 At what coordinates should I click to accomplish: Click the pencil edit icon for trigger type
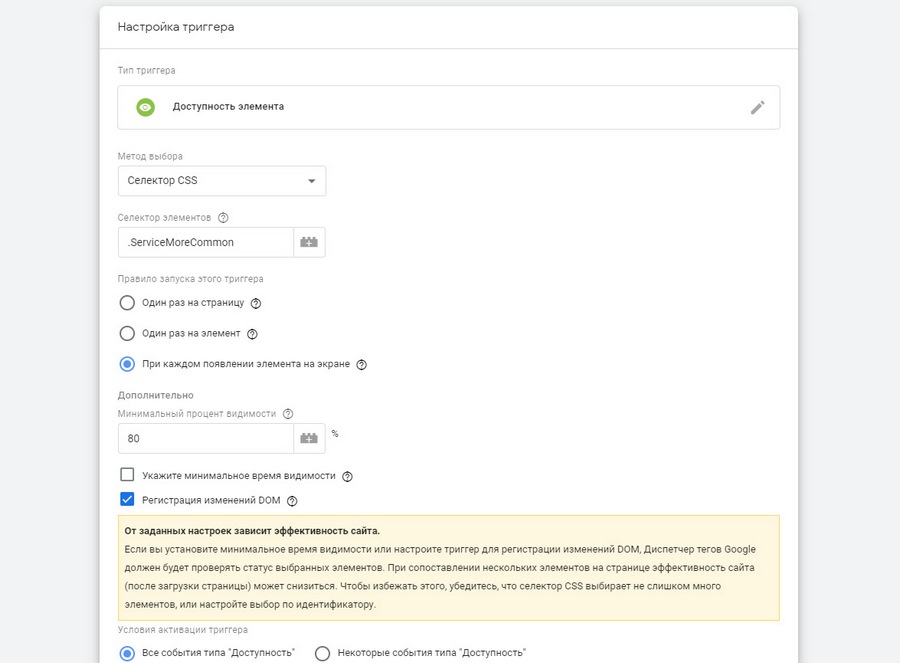point(757,107)
